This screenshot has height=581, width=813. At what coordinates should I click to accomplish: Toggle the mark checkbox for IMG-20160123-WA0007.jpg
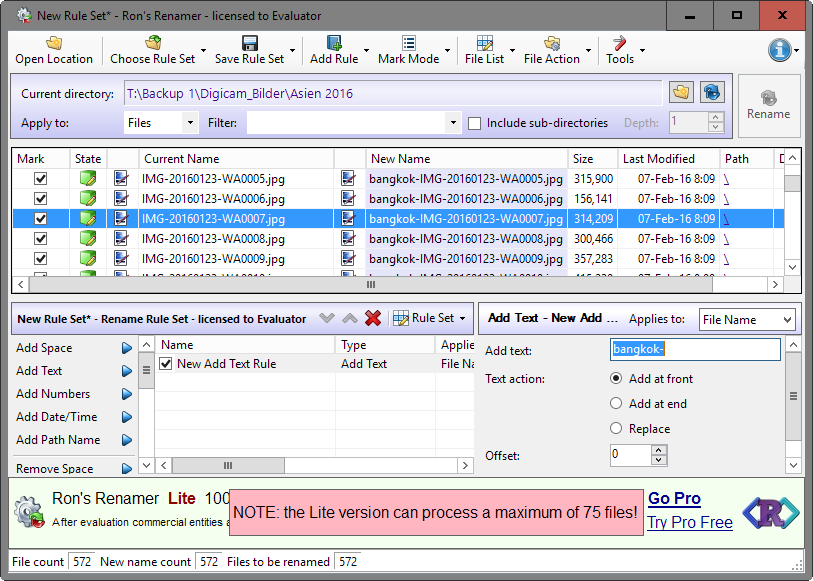click(x=40, y=219)
